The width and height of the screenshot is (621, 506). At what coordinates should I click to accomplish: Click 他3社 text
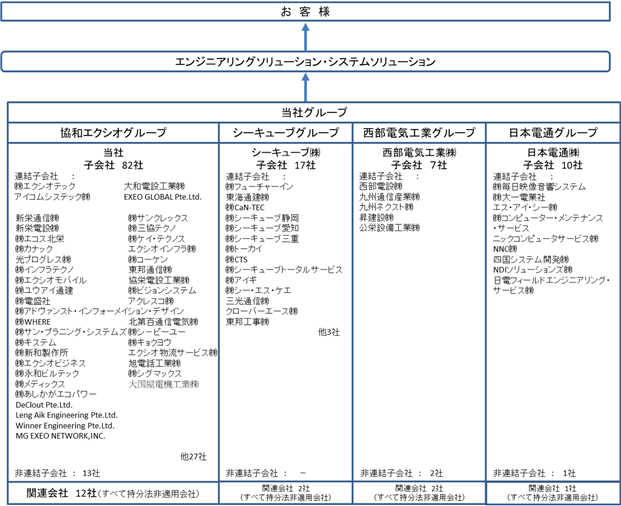[x=329, y=332]
